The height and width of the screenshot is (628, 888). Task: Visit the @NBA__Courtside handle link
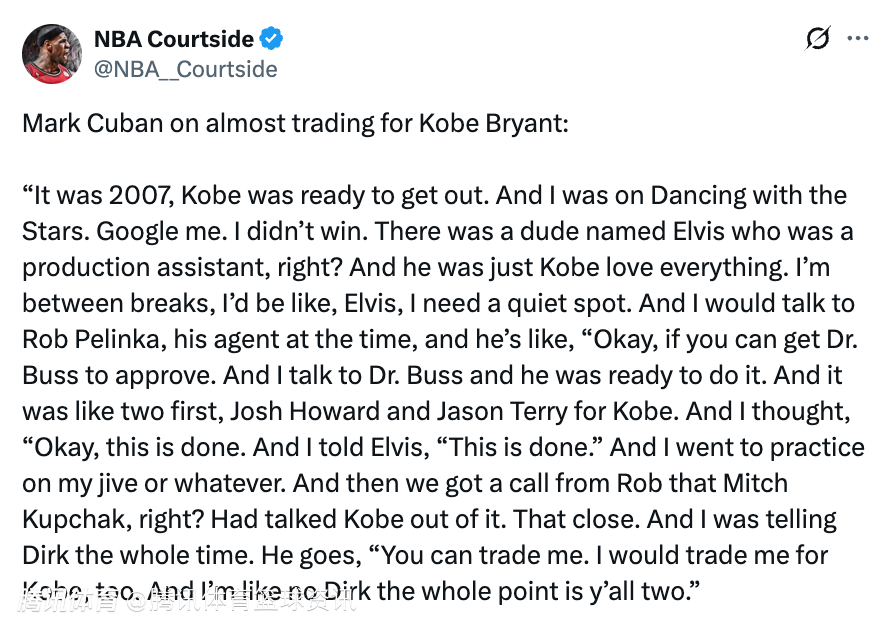tap(186, 69)
